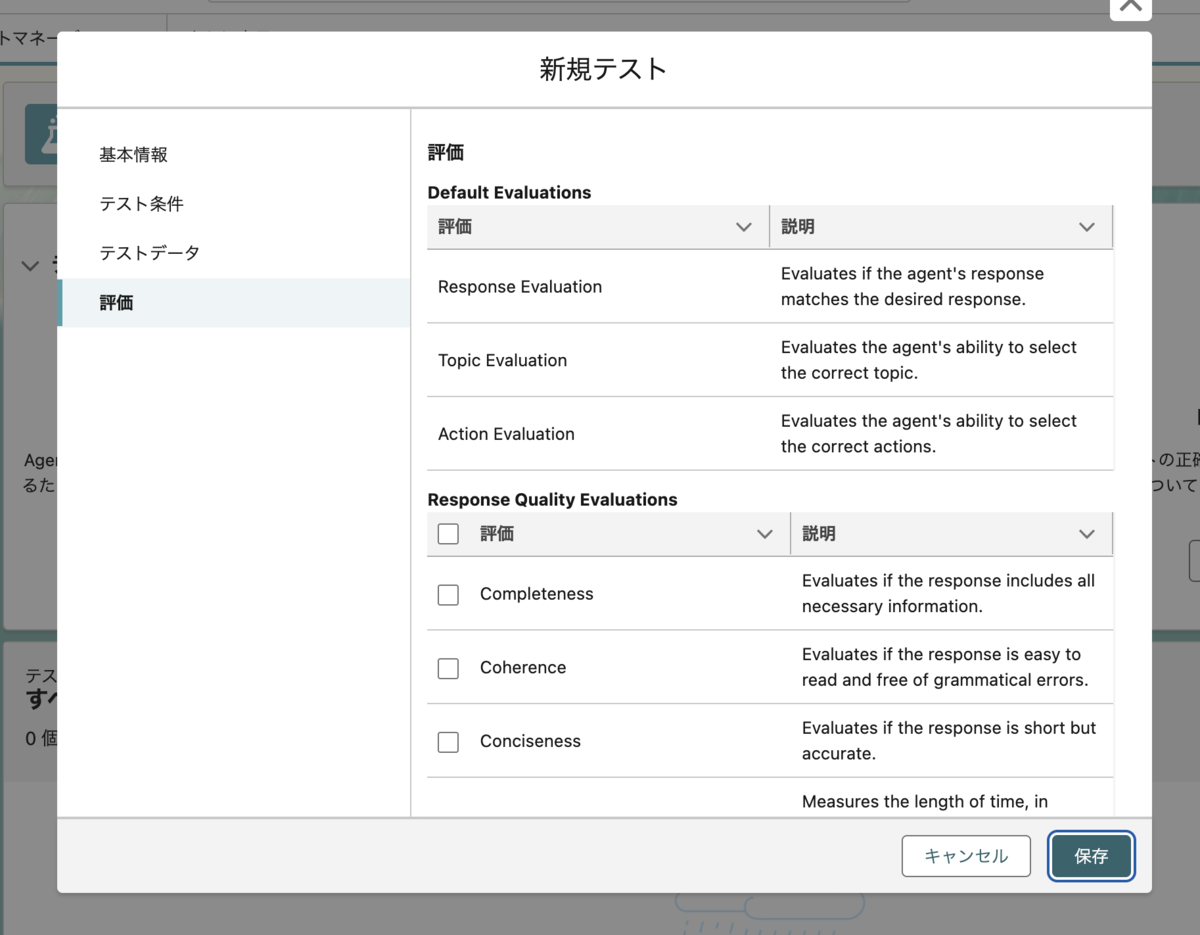The width and height of the screenshot is (1200, 935).
Task: Open 評価 column menu in Response Quality table
Action: click(x=765, y=535)
